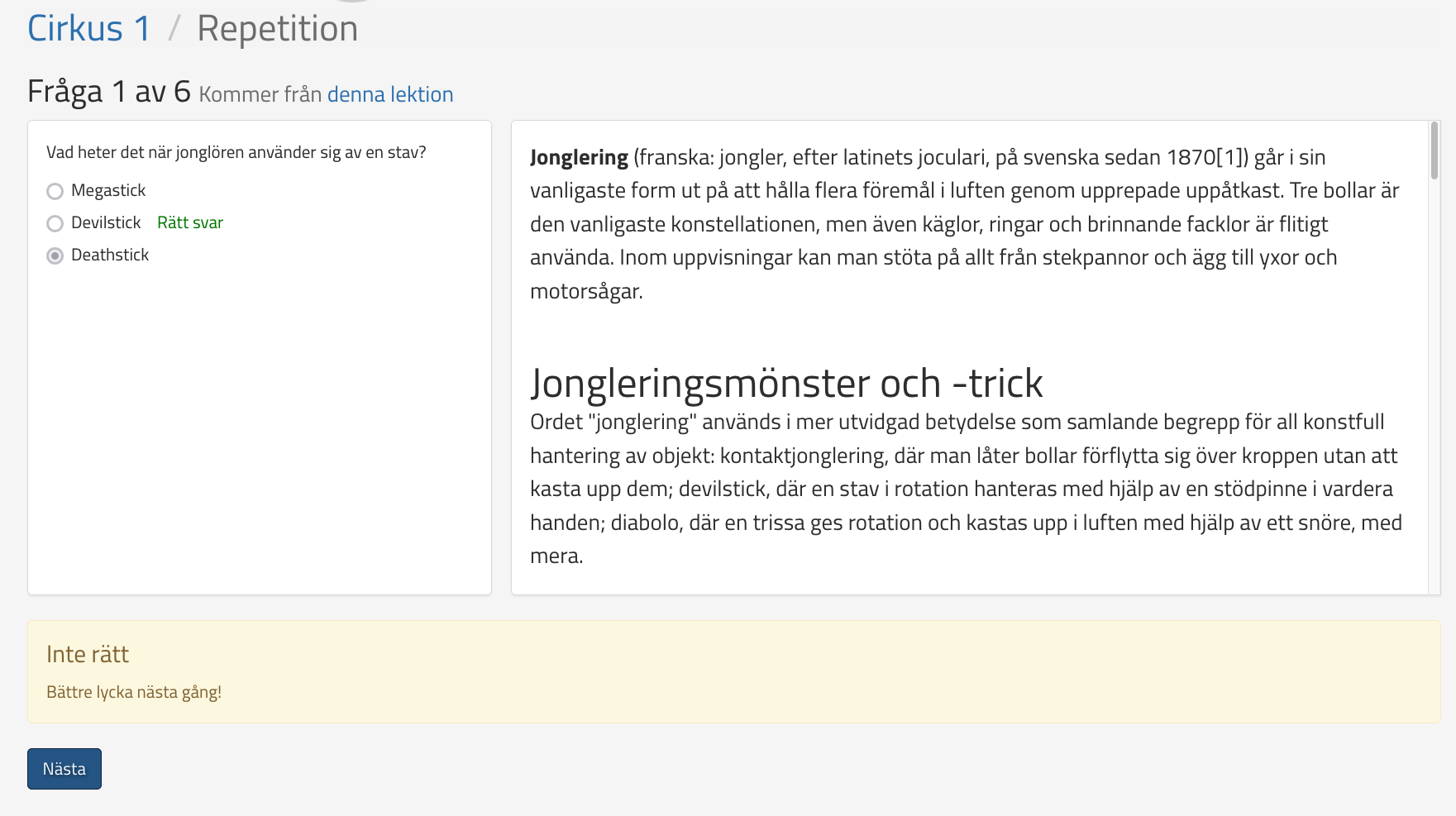Select the Devilstick radio button

[55, 224]
